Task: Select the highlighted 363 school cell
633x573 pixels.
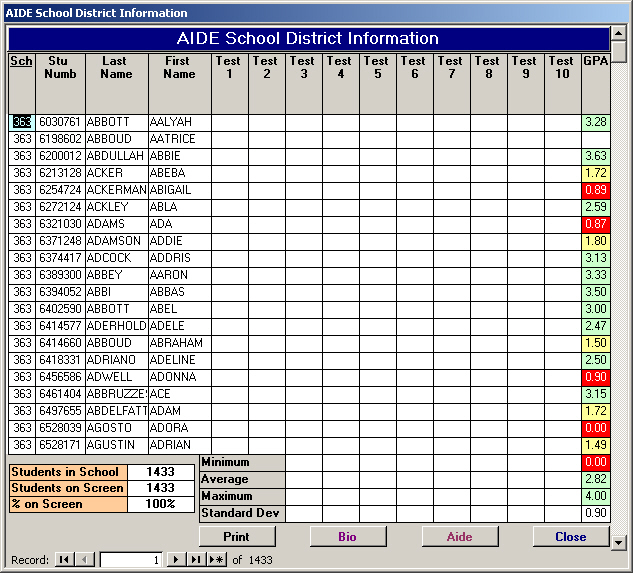Action: (22, 122)
